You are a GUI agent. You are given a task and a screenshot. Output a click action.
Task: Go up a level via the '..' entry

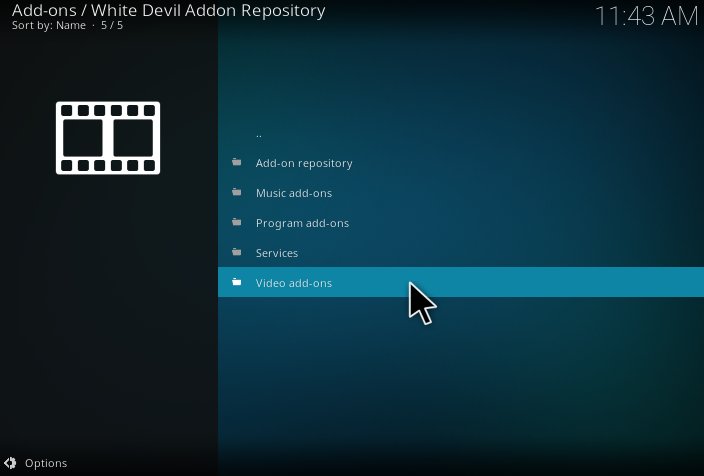tap(461, 133)
